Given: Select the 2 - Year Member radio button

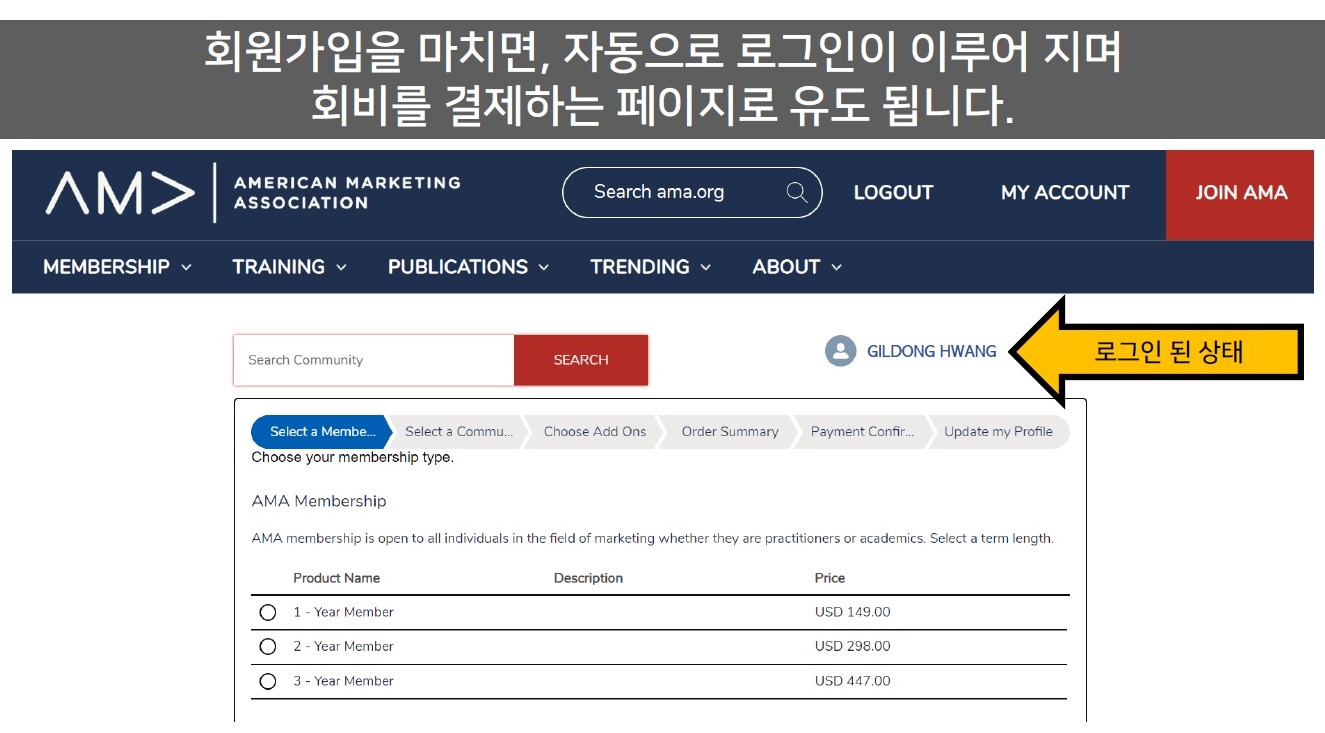Looking at the screenshot, I should pos(267,647).
